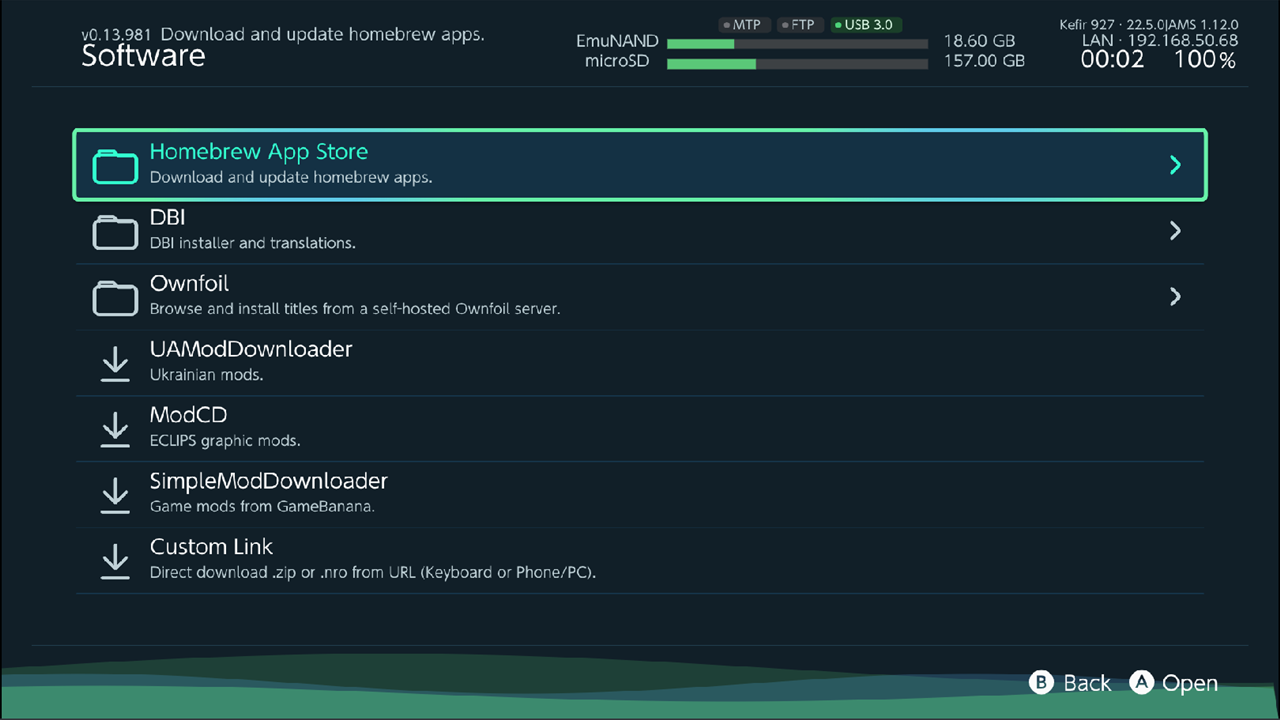
Task: Click the Software page heading
Action: point(143,56)
